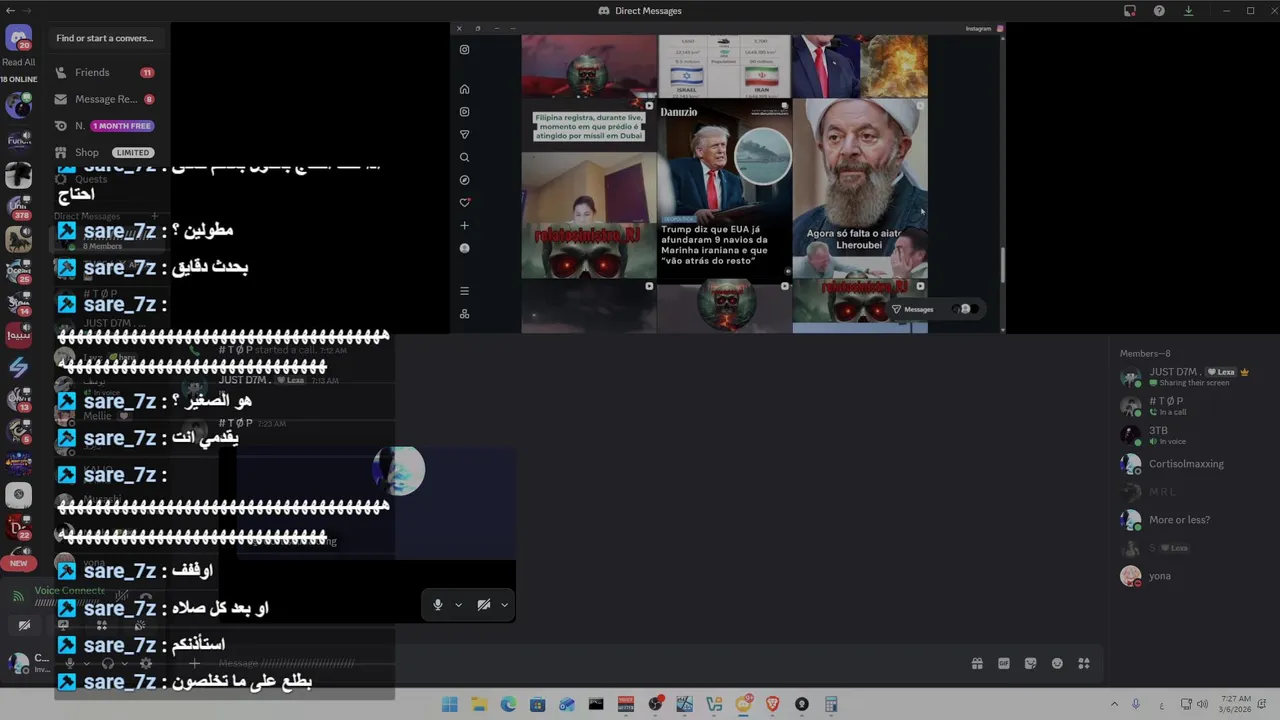Click Instagram Home icon in shared stream
This screenshot has height=720, width=1280.
(464, 89)
